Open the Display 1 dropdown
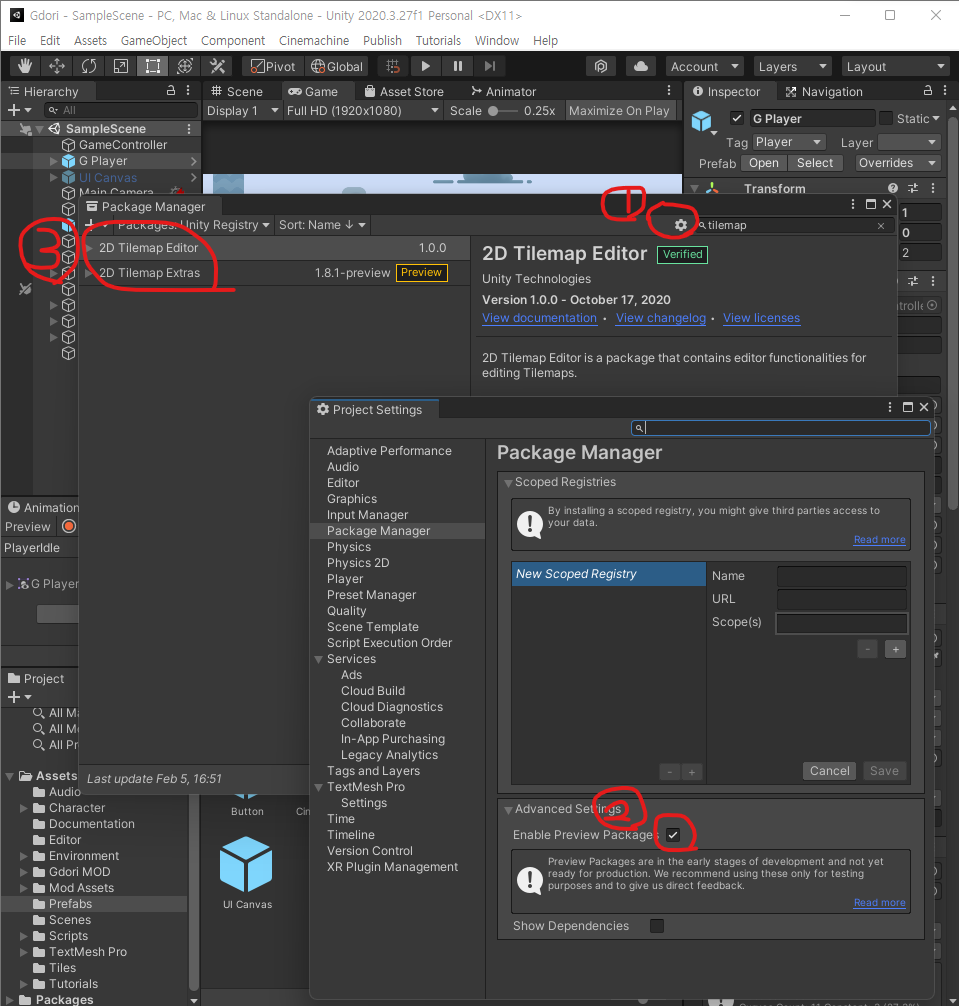 242,110
